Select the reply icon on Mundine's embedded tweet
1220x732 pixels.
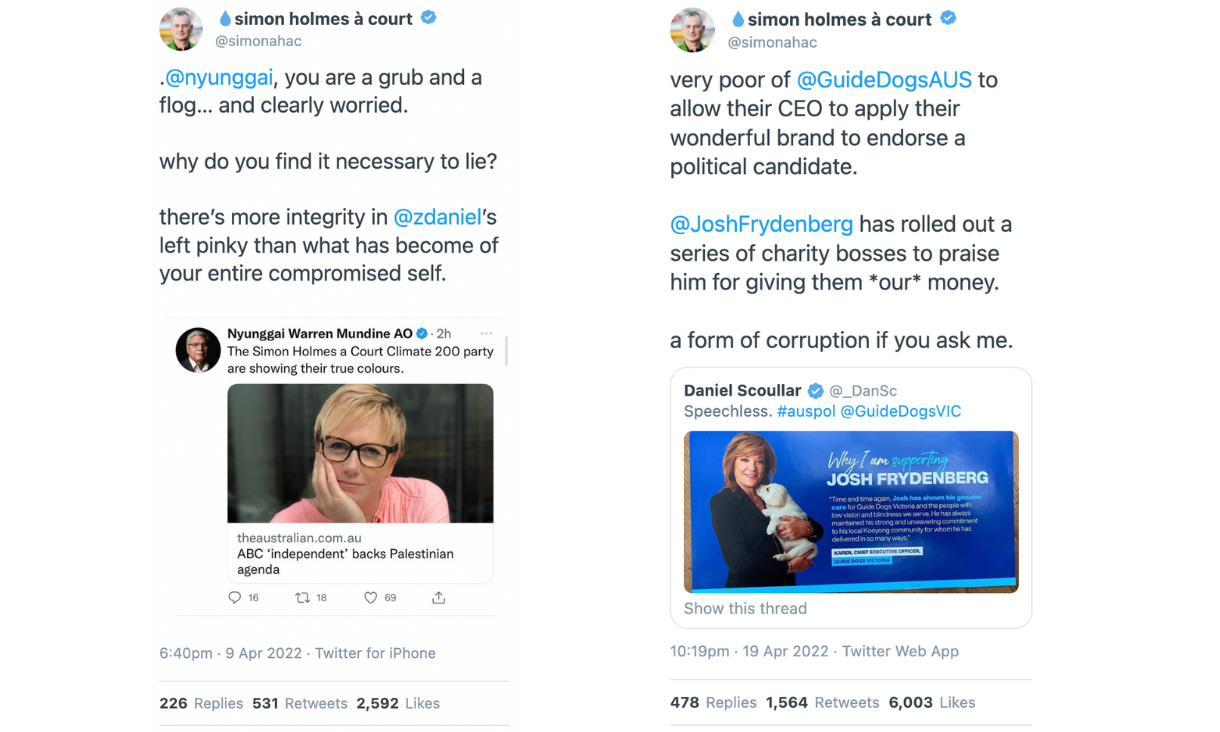233,597
